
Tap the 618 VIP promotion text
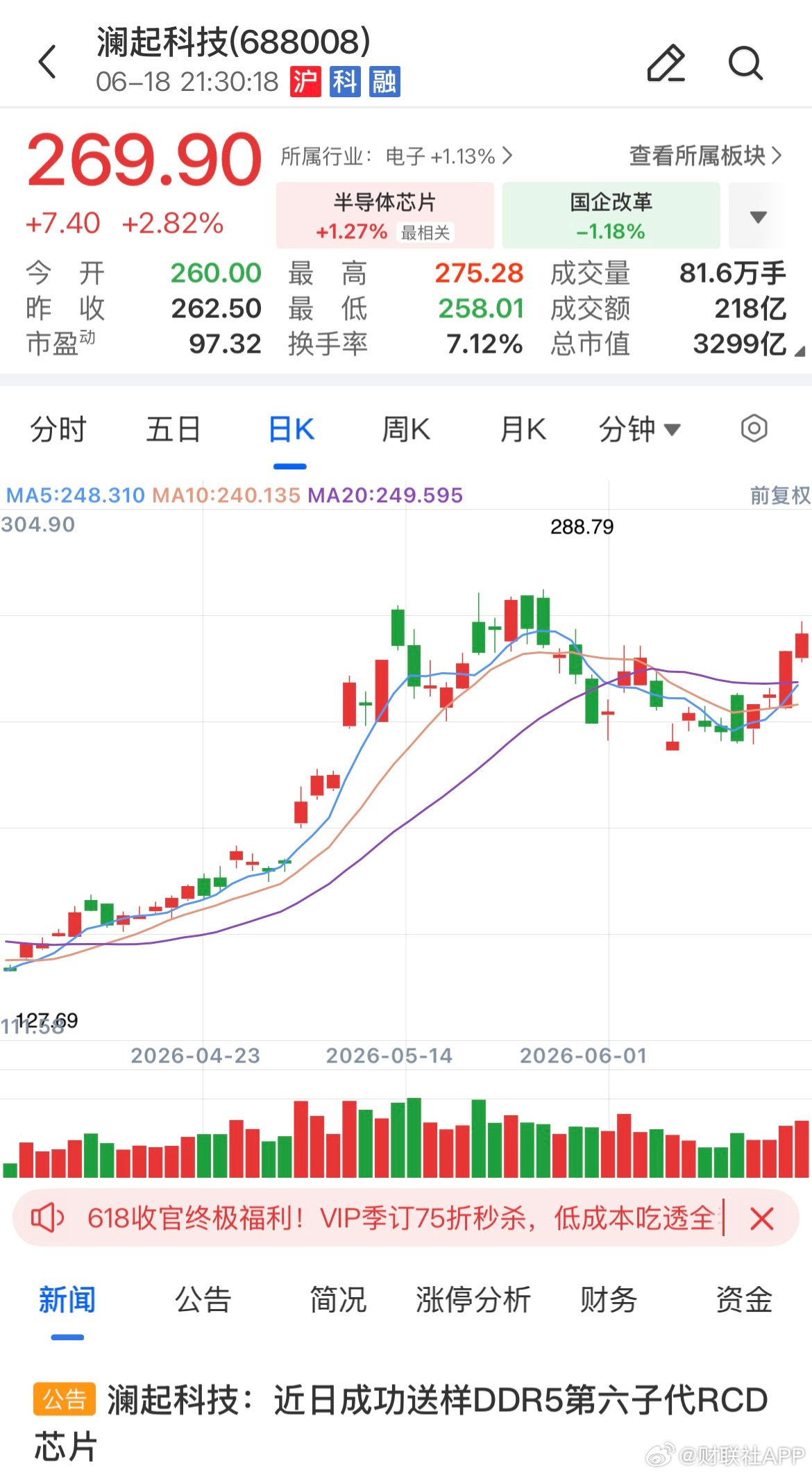coord(401,1218)
